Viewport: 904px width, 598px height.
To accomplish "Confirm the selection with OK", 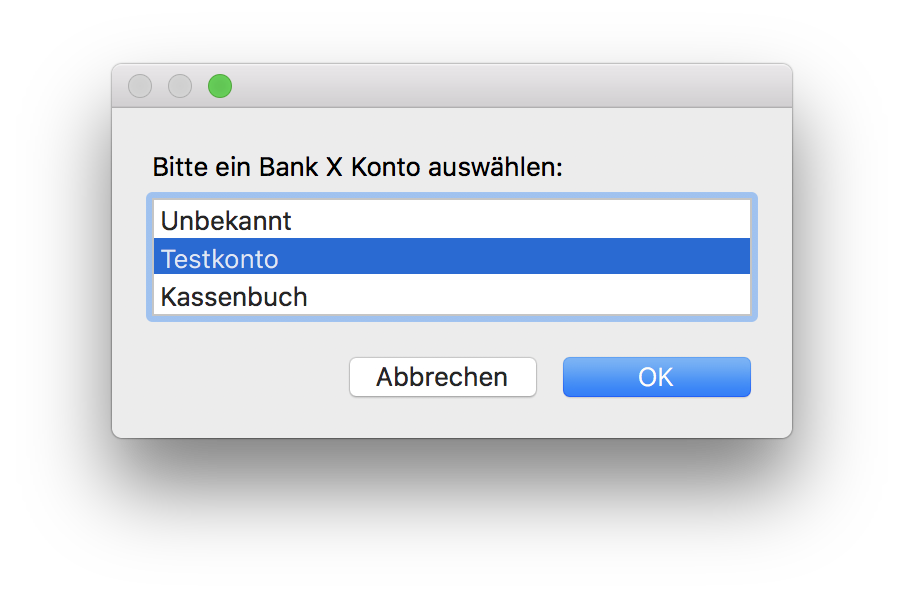I will click(656, 377).
